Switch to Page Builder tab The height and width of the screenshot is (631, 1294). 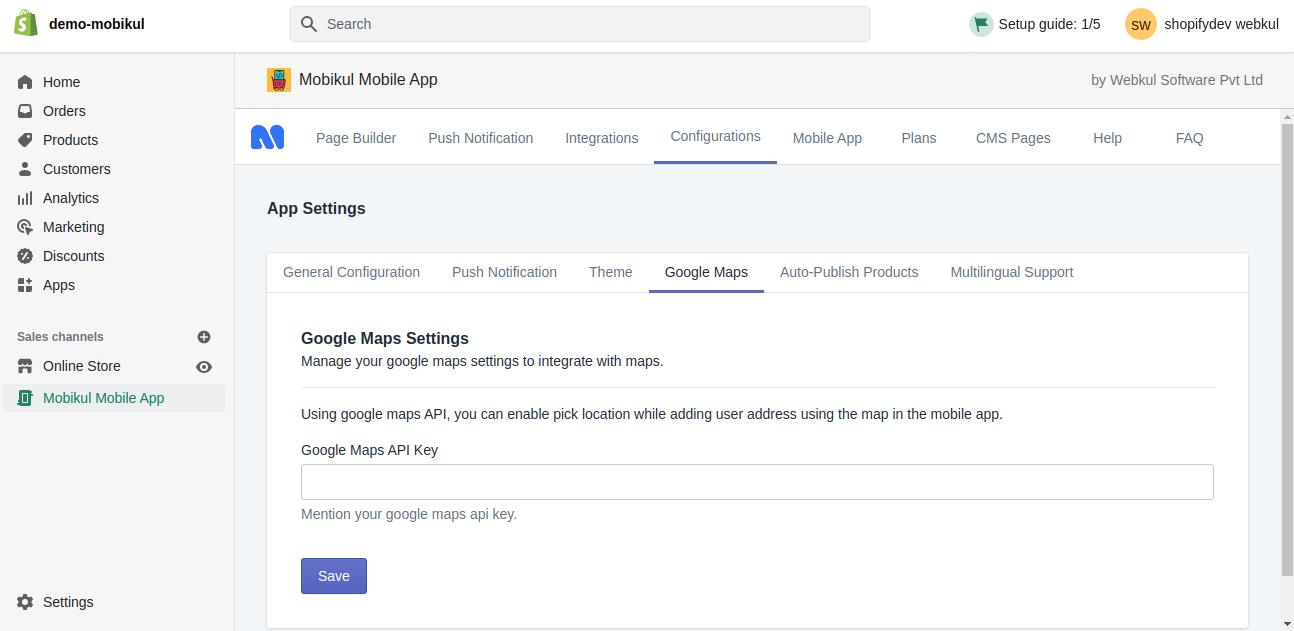(356, 138)
